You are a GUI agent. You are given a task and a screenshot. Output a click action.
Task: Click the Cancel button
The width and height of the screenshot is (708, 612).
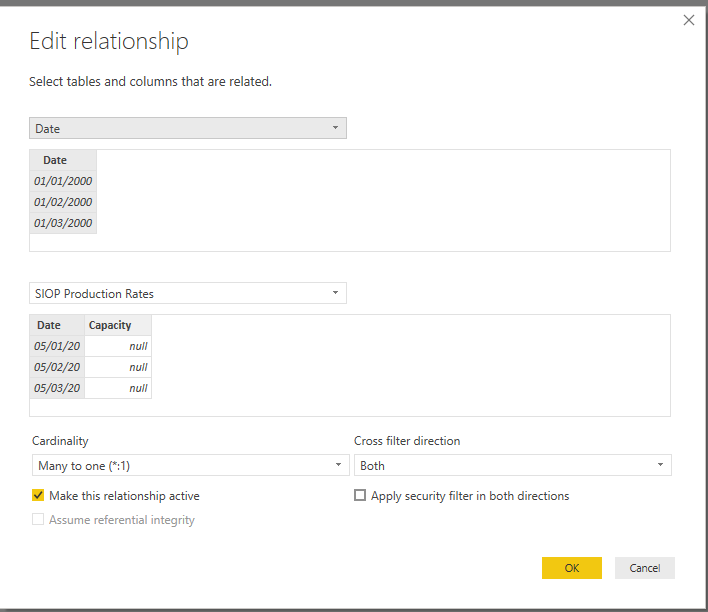coord(644,568)
